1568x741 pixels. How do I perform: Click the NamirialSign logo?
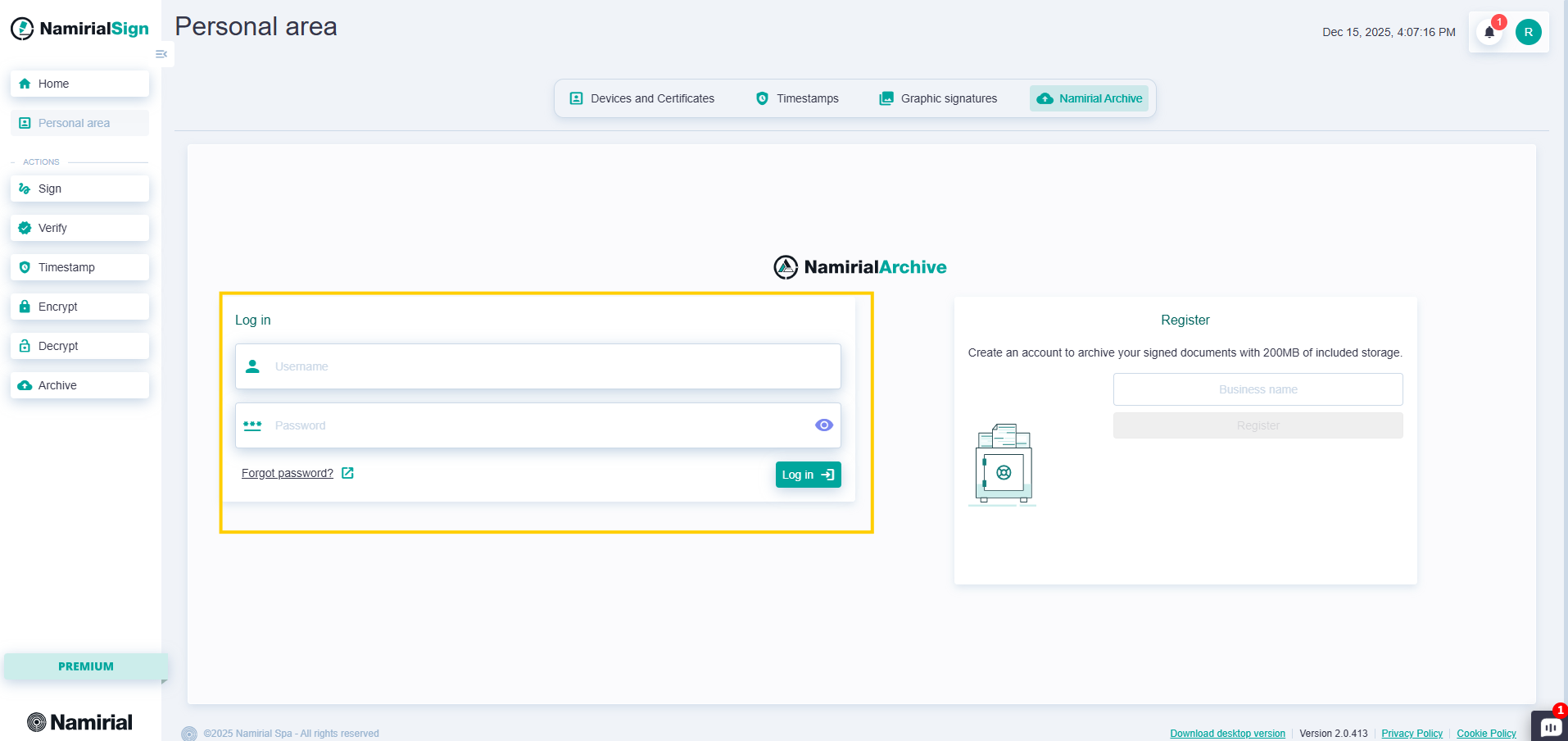[x=79, y=28]
